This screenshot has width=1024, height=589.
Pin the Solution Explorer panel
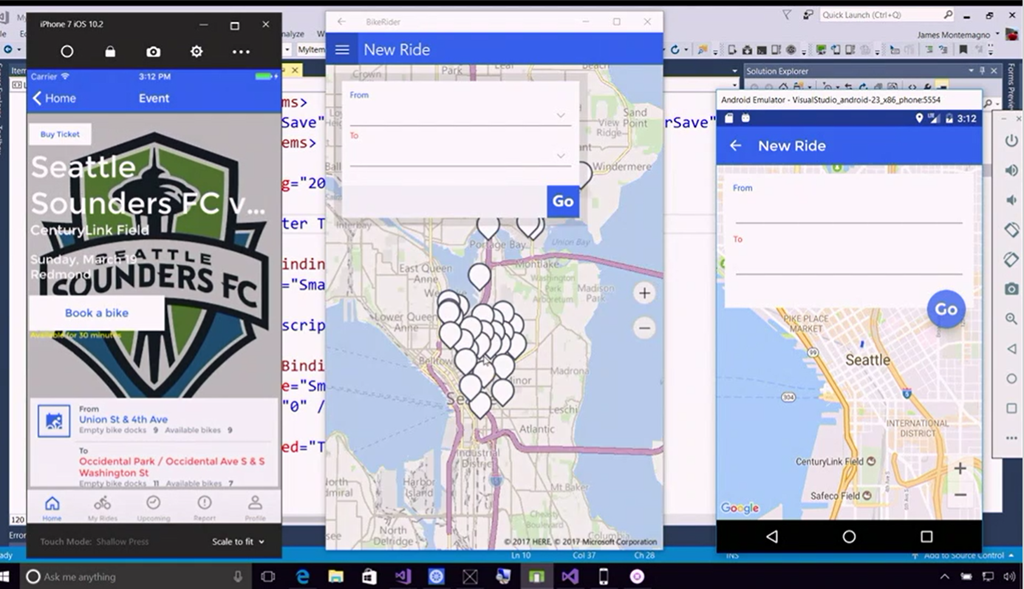(982, 71)
